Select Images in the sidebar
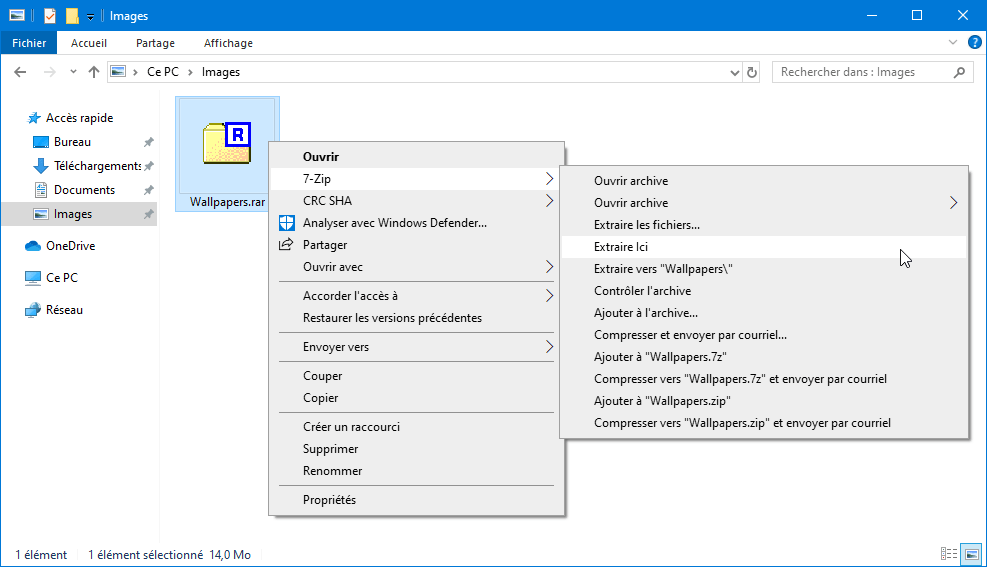 [79, 214]
